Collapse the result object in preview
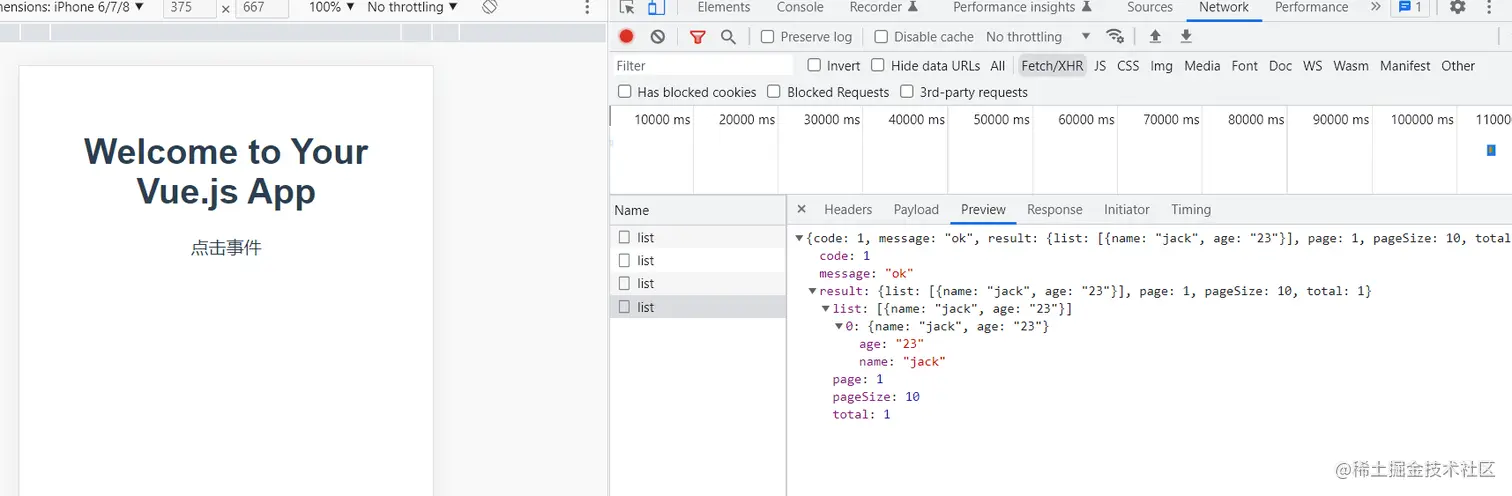The width and height of the screenshot is (1512, 496). [813, 291]
